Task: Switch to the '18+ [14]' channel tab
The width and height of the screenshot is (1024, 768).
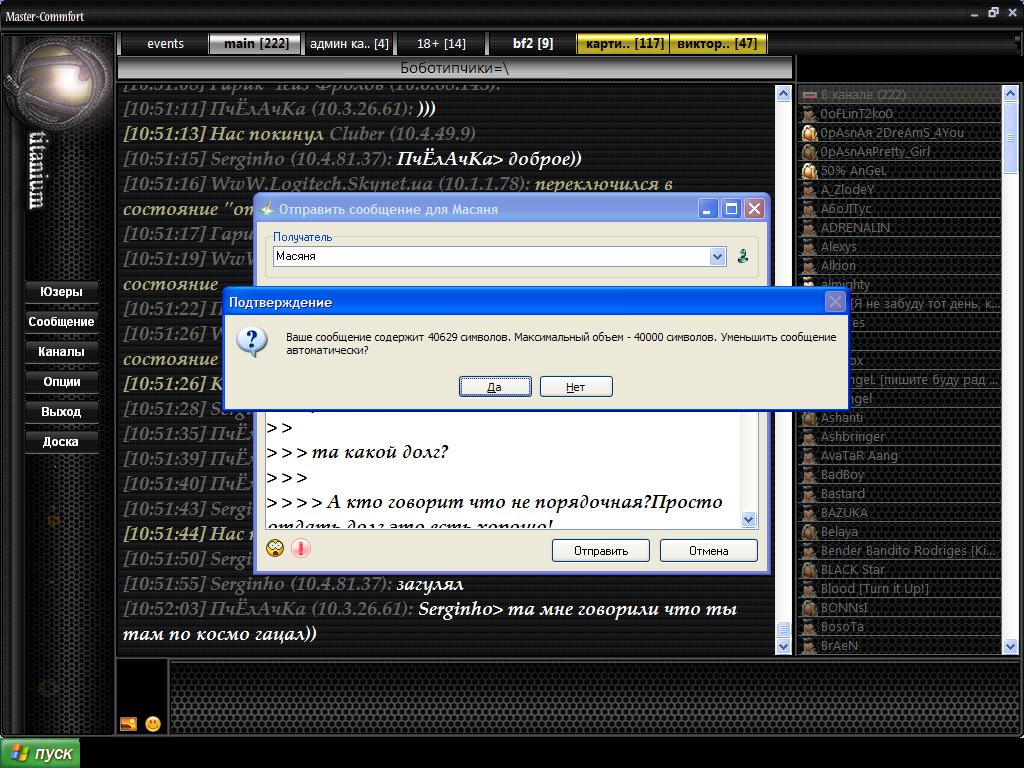Action: point(441,44)
